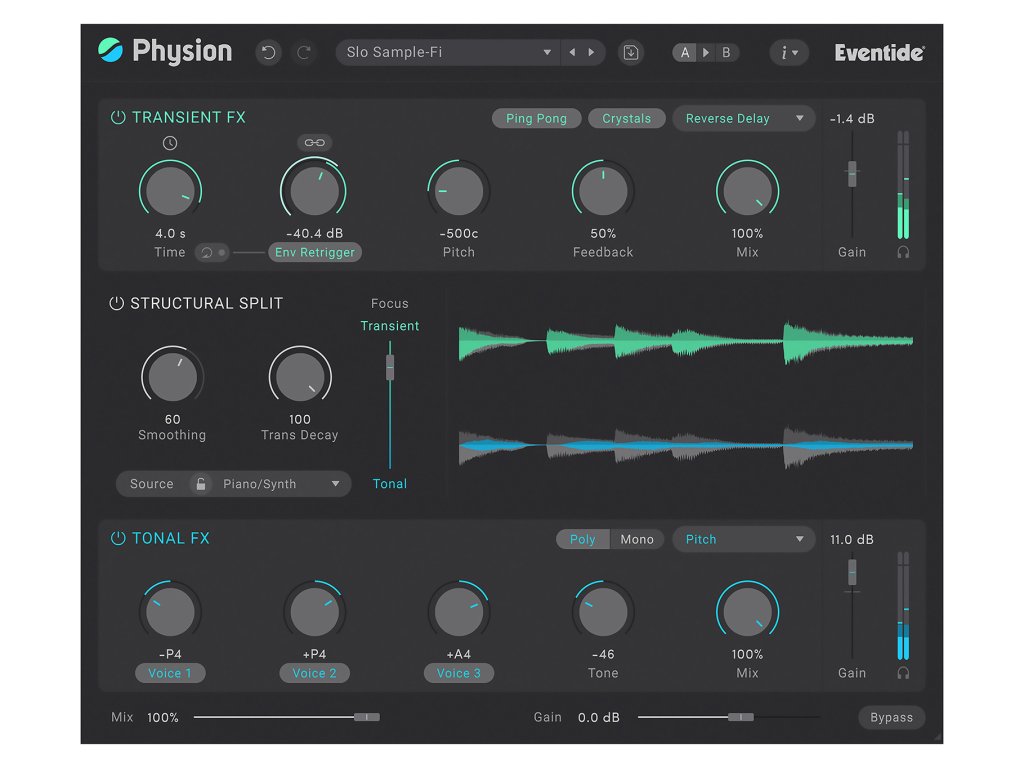The height and width of the screenshot is (768, 1024).
Task: Switch to Mono mode
Action: click(x=637, y=540)
